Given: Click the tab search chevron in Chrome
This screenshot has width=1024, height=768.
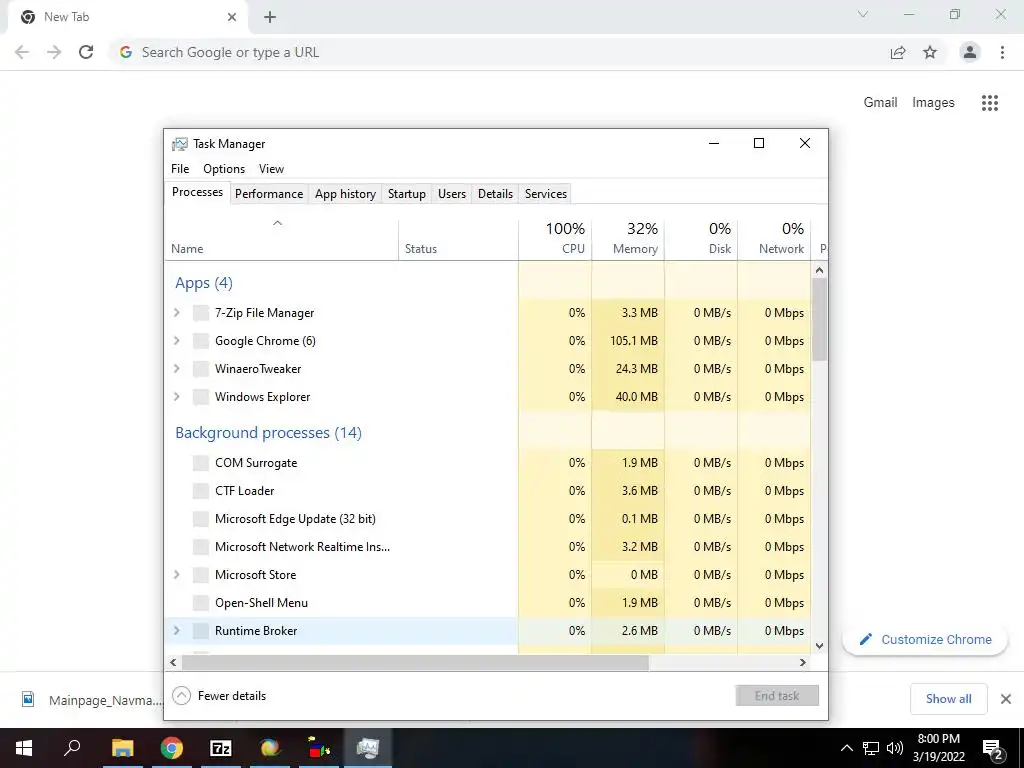Looking at the screenshot, I should pyautogui.click(x=863, y=14).
